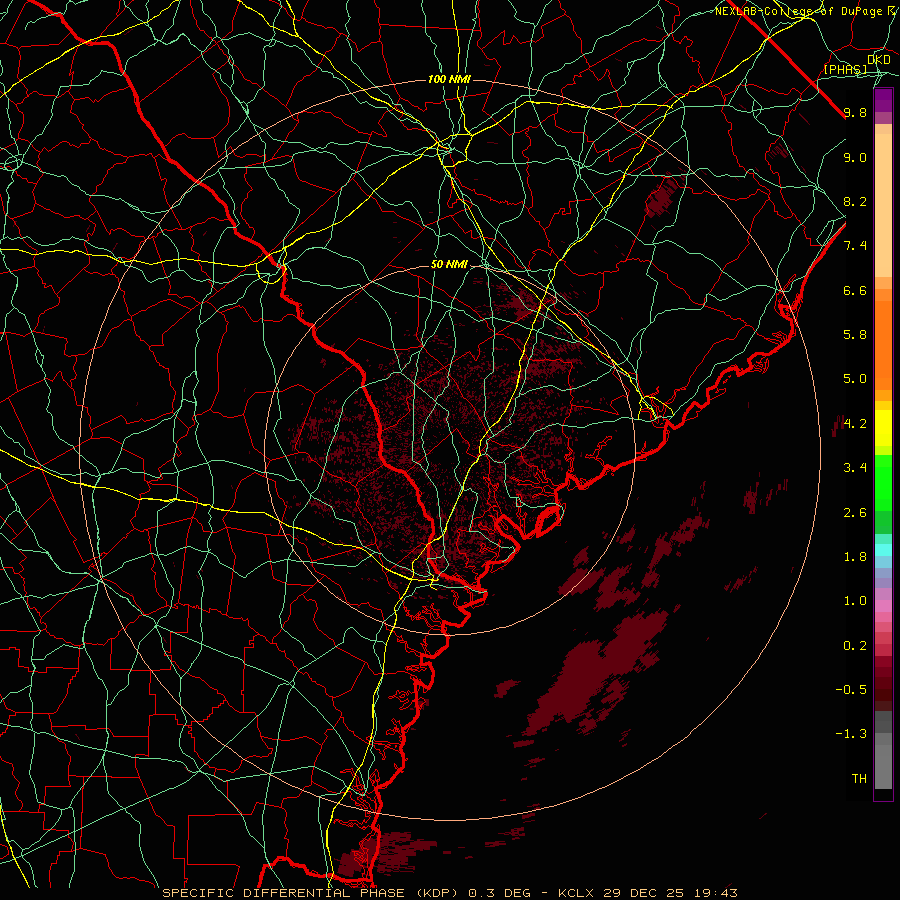Click the -1.3 color scale label

pos(851,734)
